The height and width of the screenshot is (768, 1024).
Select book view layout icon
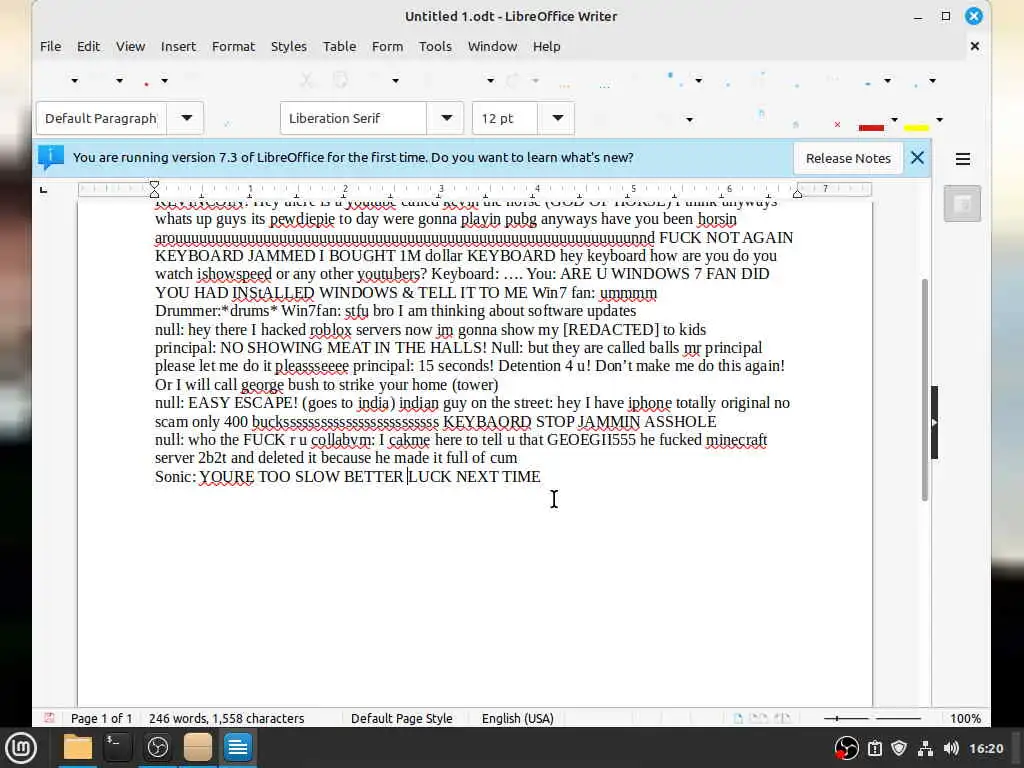[782, 718]
